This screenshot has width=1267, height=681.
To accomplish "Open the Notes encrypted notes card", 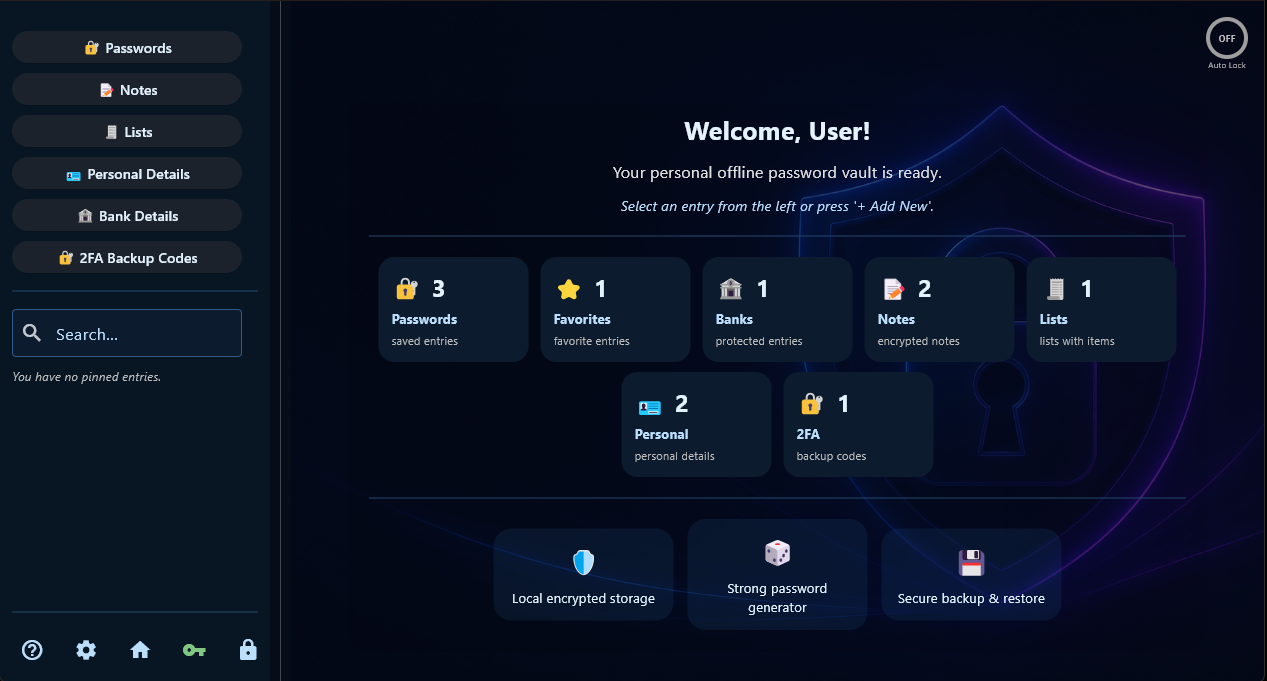I will pos(939,309).
